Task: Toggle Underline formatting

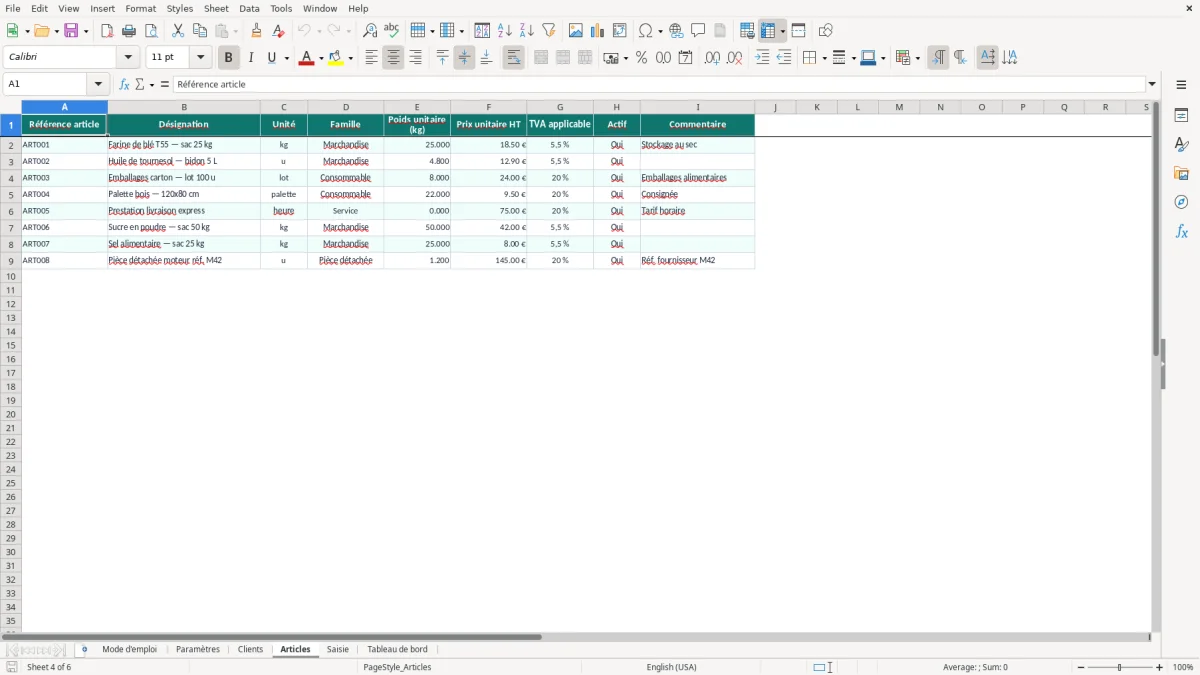Action: 270,58
